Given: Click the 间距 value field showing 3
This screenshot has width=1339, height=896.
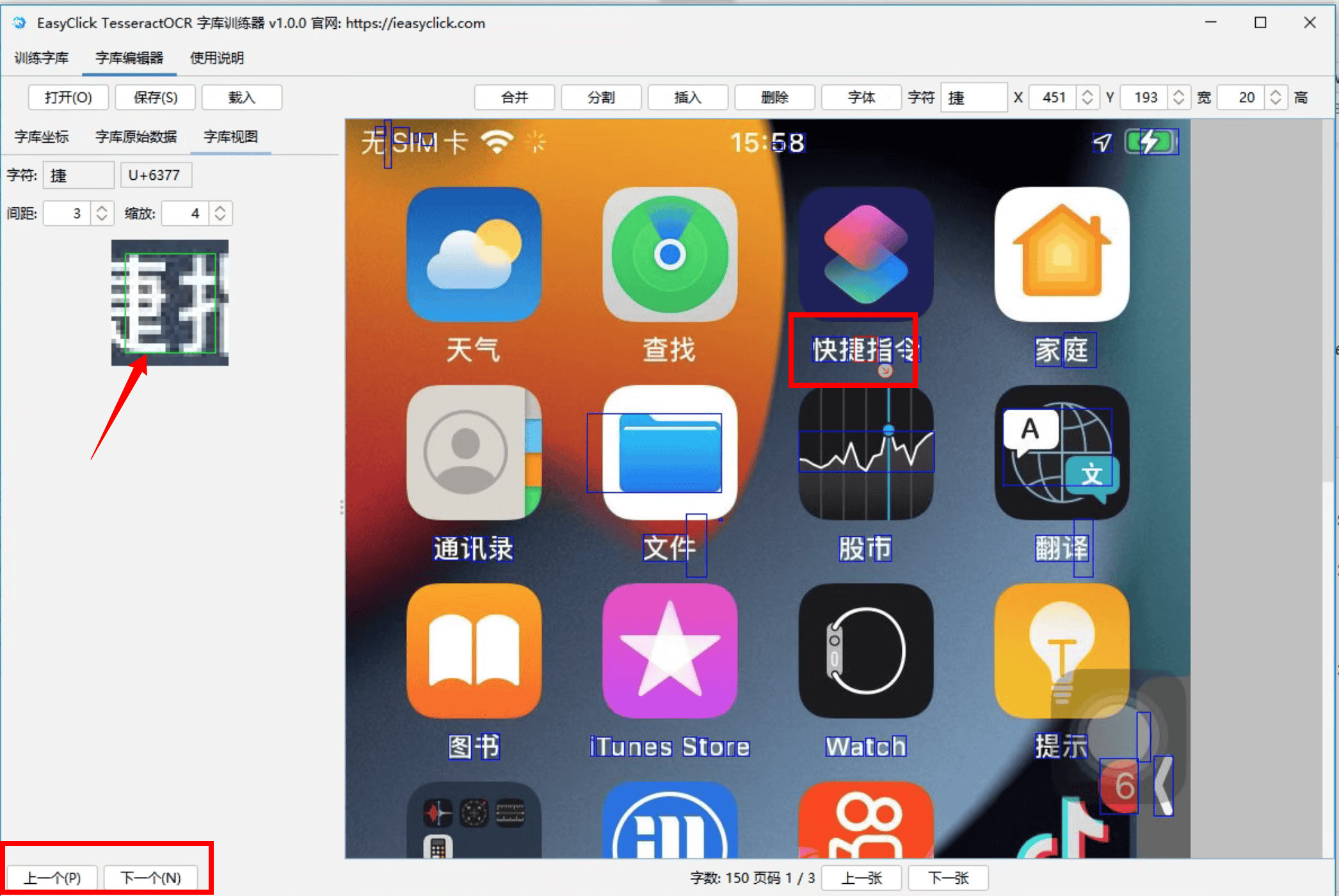Looking at the screenshot, I should click(68, 213).
